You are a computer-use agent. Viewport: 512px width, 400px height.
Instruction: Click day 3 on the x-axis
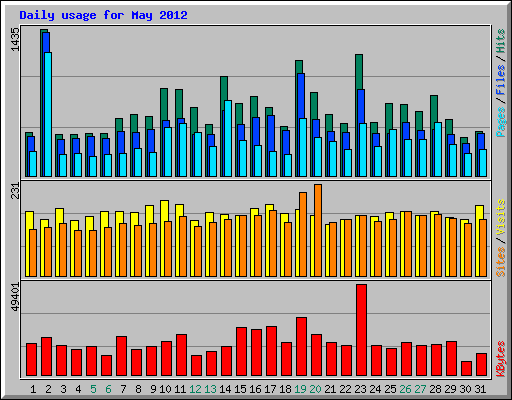pos(63,389)
